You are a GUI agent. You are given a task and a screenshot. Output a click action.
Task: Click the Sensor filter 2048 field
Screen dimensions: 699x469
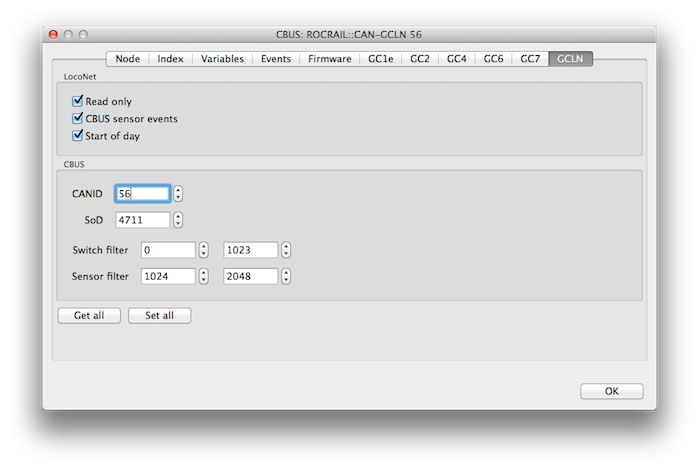250,276
